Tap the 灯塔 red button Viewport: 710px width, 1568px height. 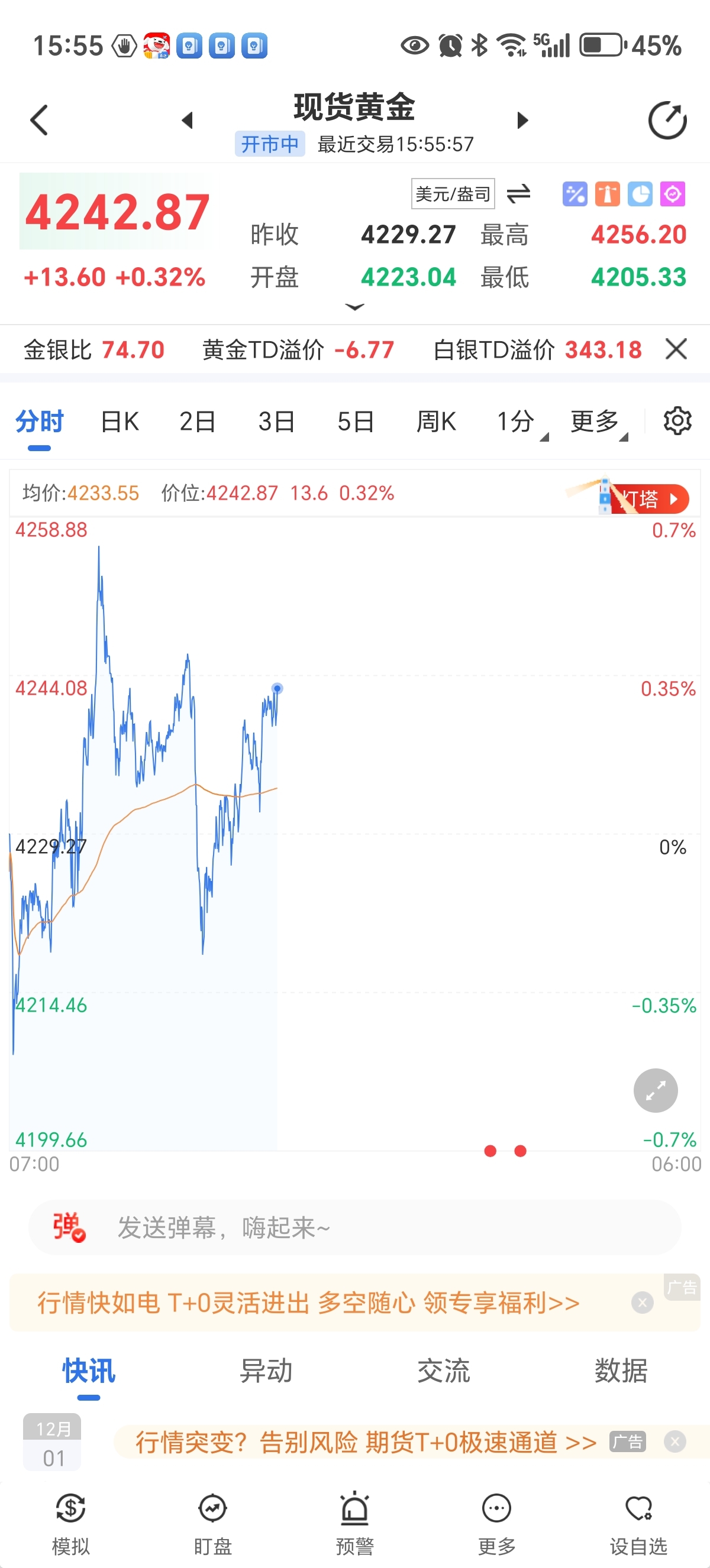click(649, 499)
